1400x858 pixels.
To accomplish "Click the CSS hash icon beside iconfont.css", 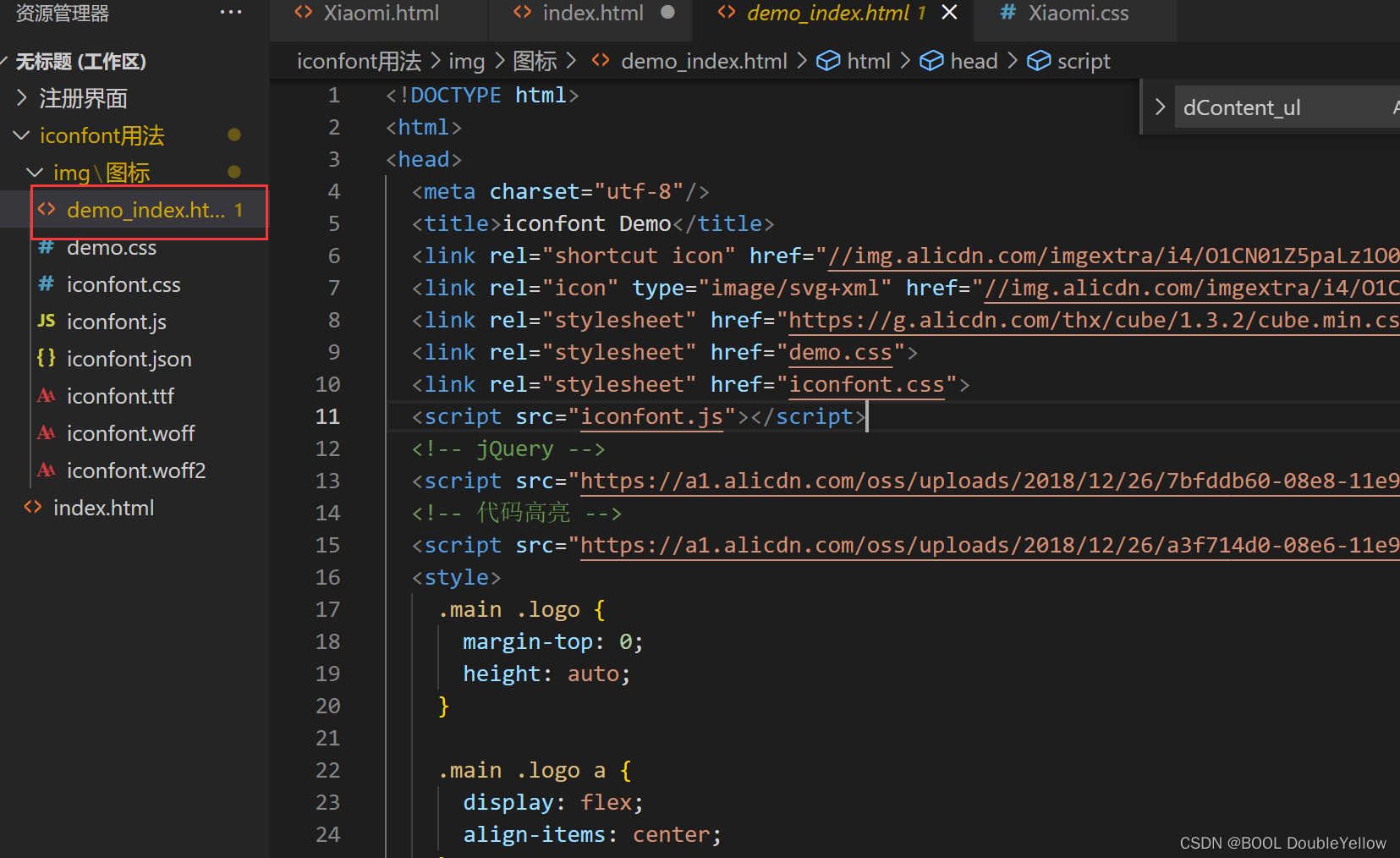I will (47, 284).
